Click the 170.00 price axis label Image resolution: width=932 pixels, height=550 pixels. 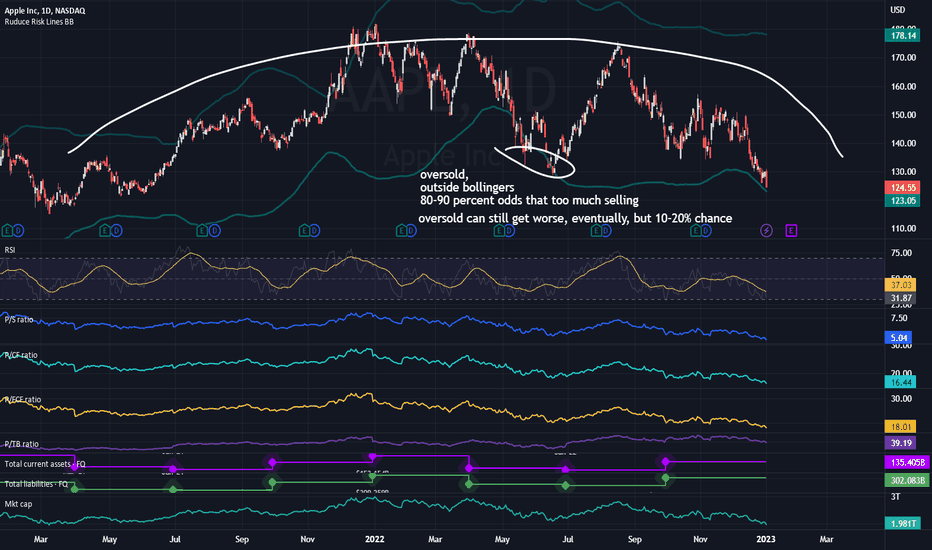[x=903, y=58]
